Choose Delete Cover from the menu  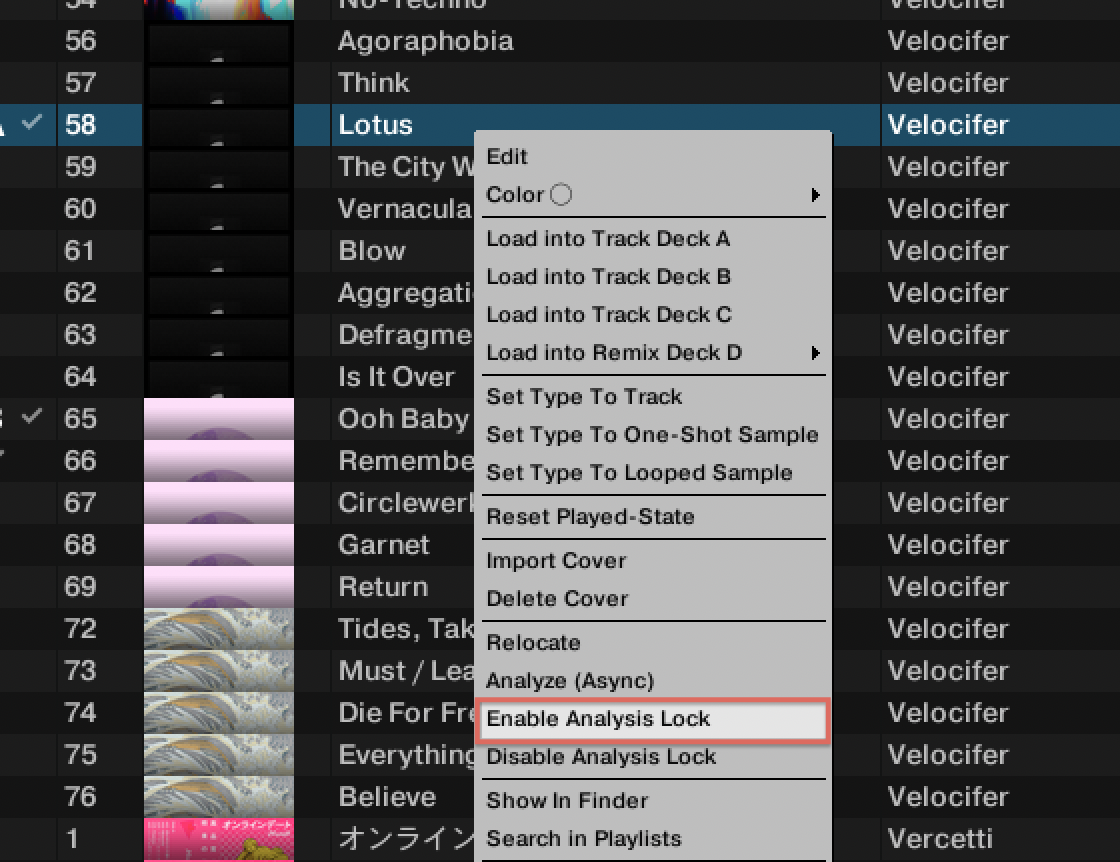pyautogui.click(x=557, y=598)
